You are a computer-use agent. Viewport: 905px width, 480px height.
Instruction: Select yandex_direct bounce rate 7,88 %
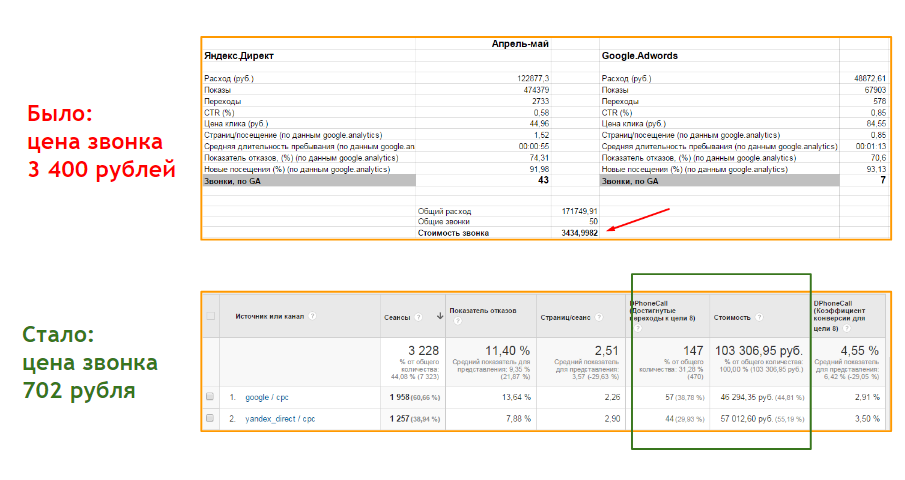tap(518, 419)
